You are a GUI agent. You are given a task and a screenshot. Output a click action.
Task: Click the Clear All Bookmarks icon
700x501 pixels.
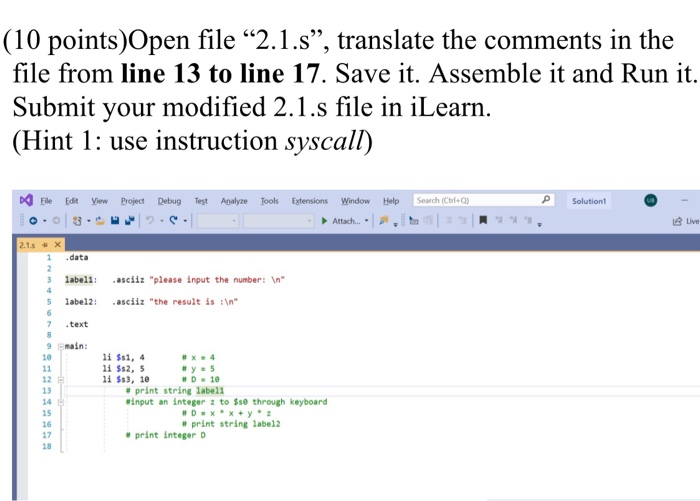[528, 220]
